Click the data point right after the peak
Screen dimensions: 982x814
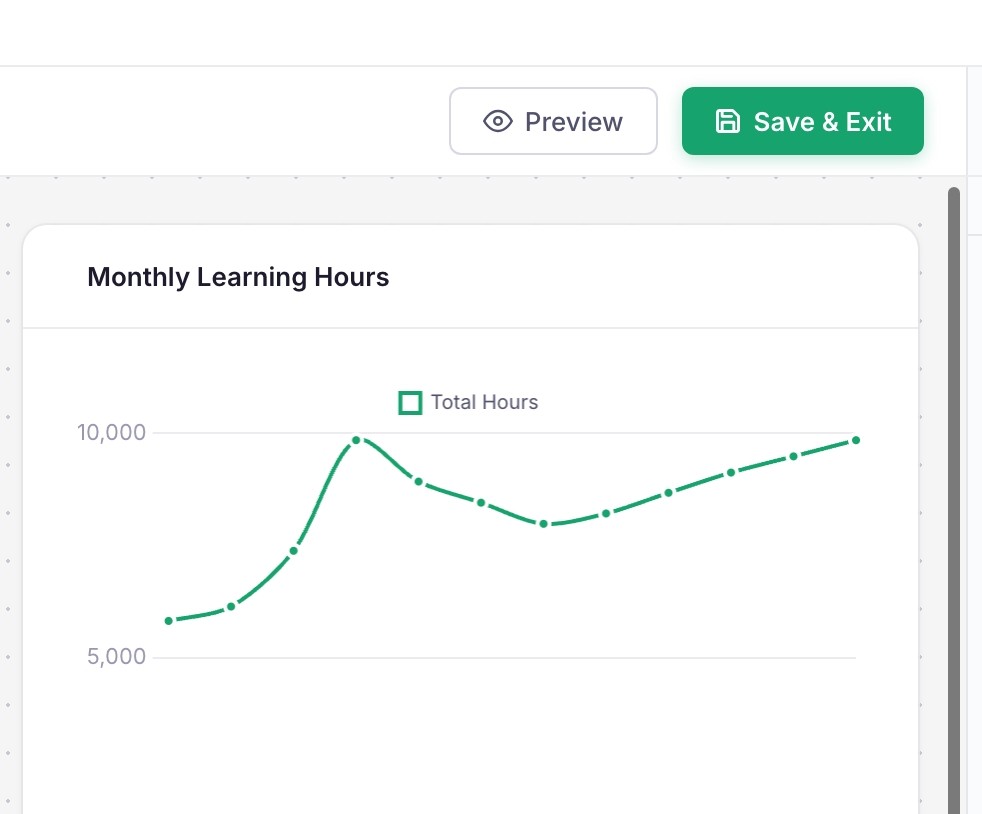tap(418, 482)
